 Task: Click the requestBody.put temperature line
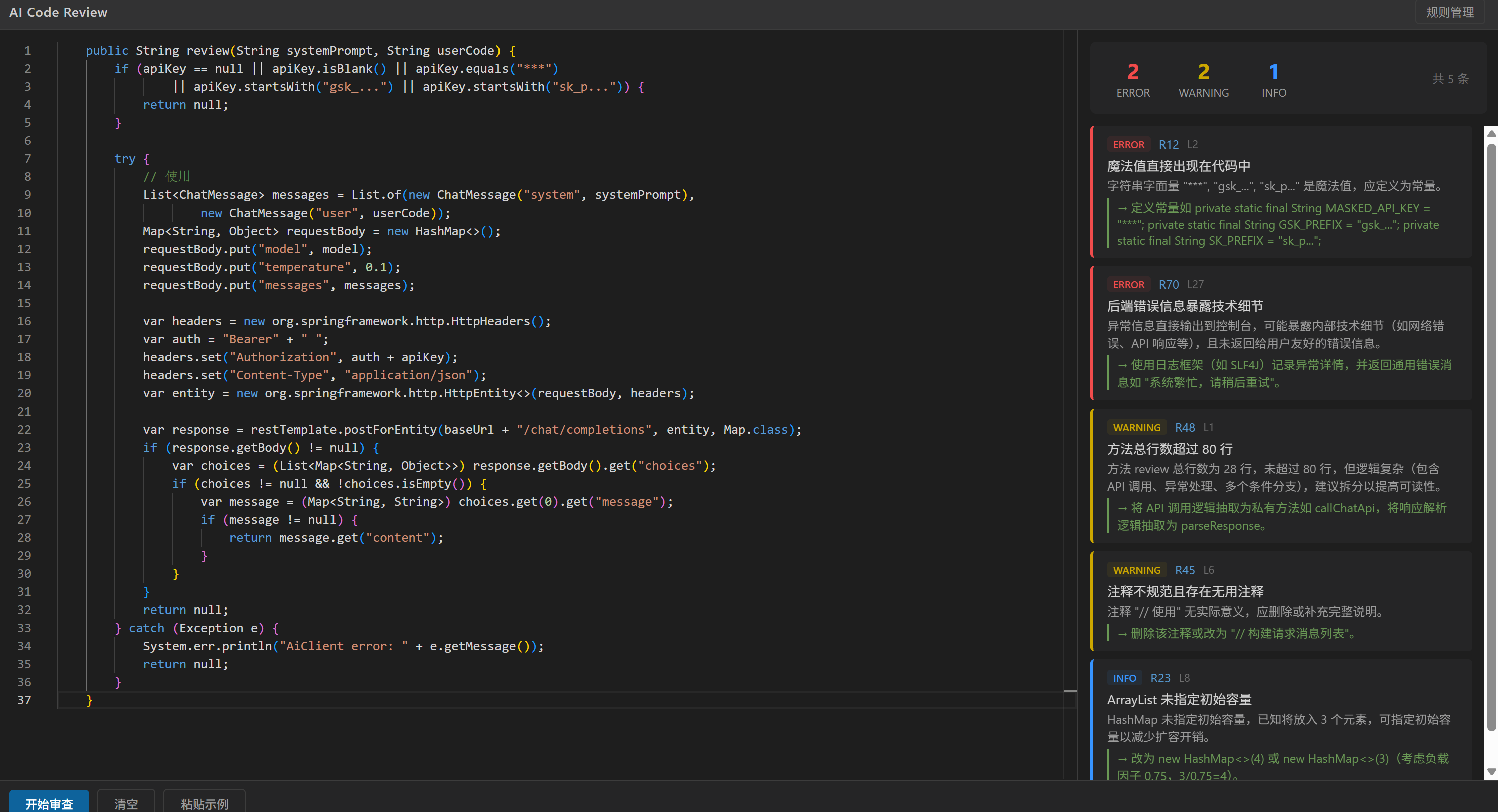pos(272,267)
